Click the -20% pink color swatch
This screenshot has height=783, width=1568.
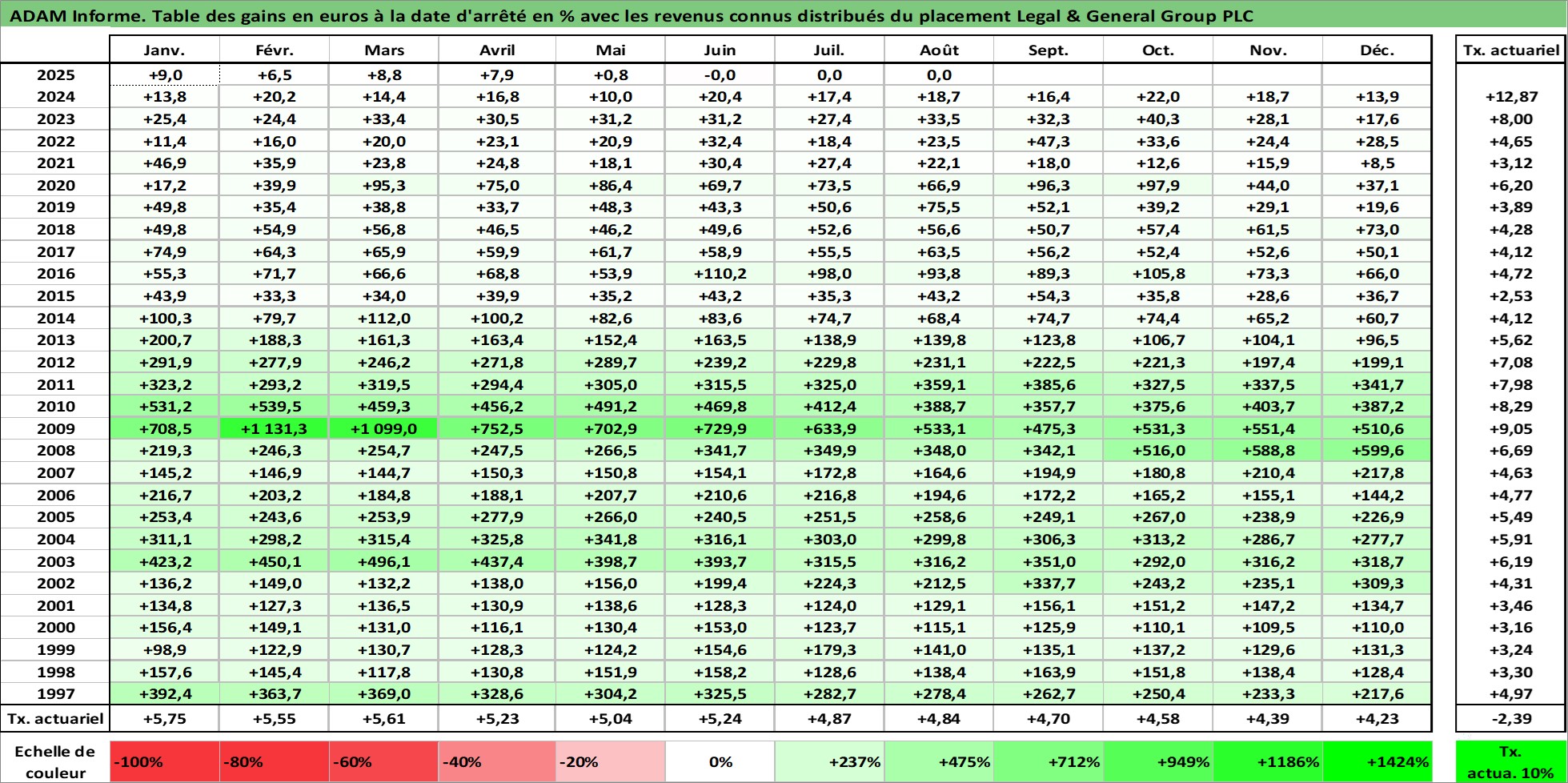pyautogui.click(x=611, y=761)
